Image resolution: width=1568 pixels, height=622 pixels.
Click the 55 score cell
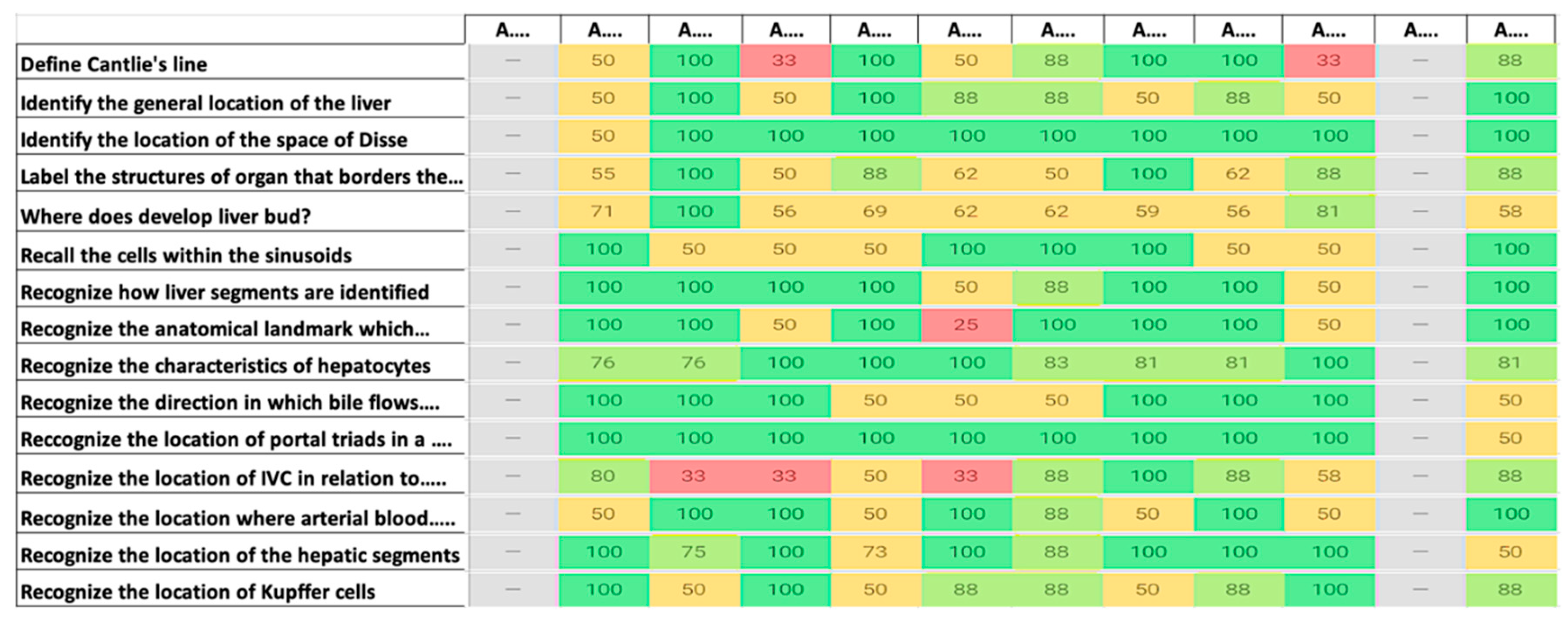pyautogui.click(x=603, y=173)
